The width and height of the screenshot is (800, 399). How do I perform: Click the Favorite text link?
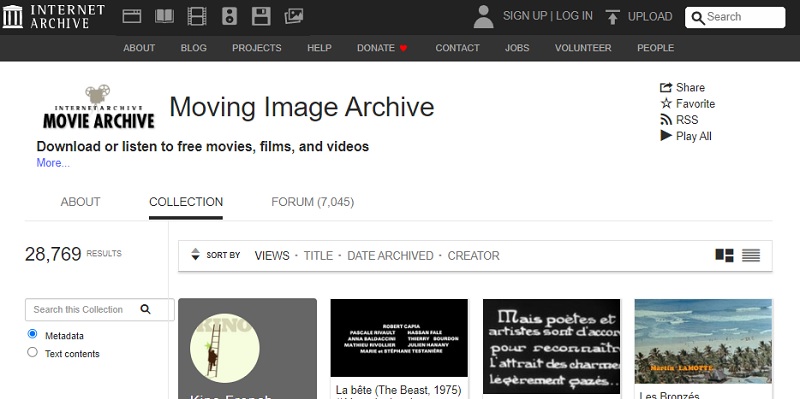click(695, 104)
